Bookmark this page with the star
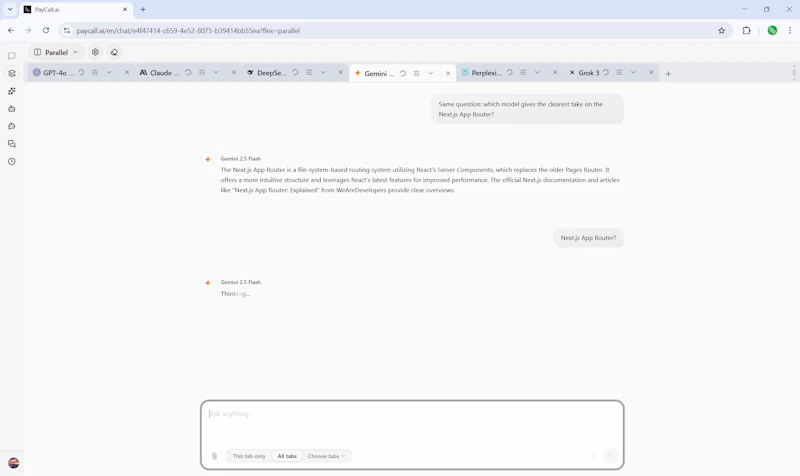This screenshot has height=476, width=800. [721, 31]
